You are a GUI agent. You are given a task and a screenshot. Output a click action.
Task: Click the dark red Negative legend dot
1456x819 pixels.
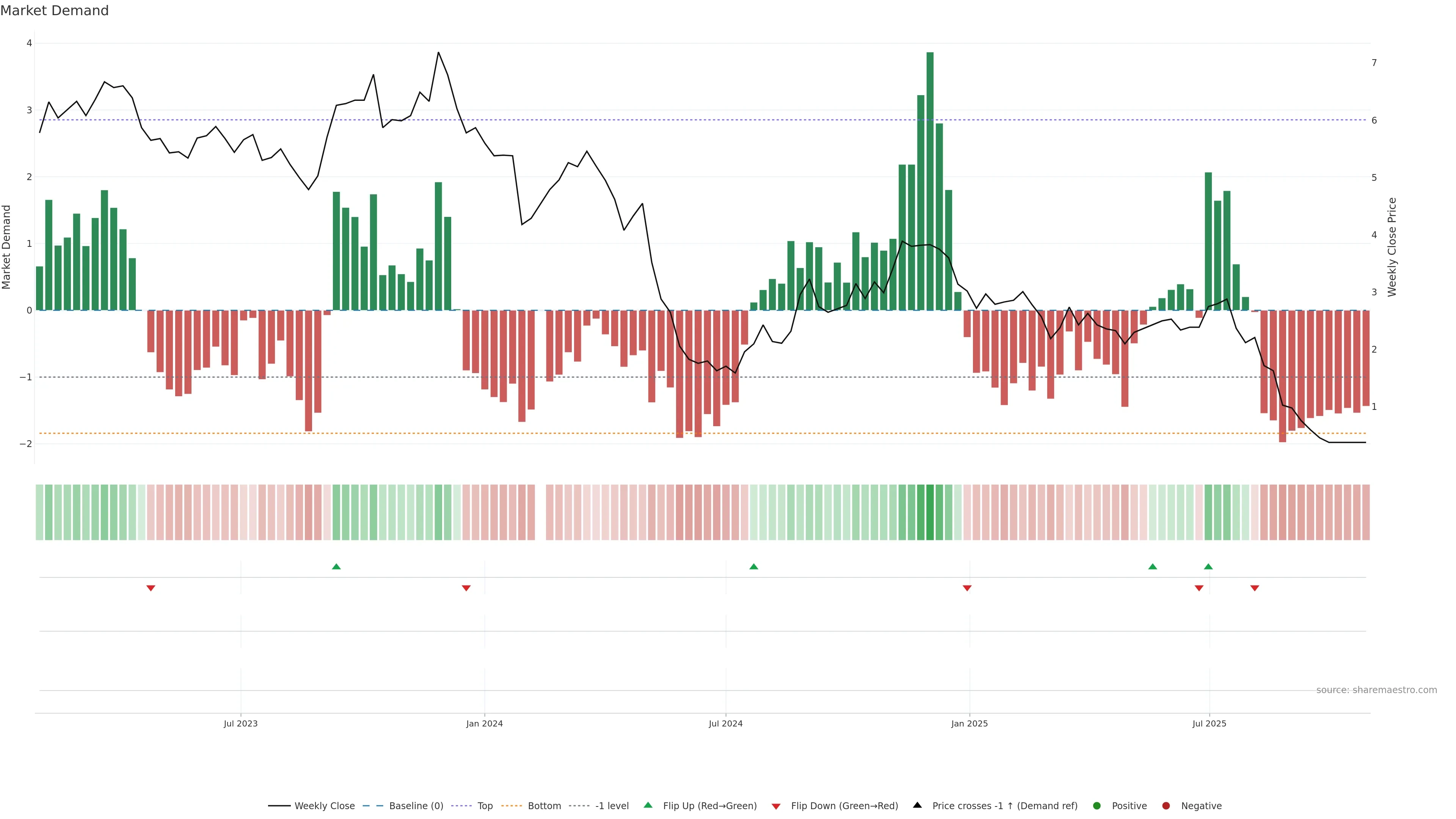point(1166,806)
